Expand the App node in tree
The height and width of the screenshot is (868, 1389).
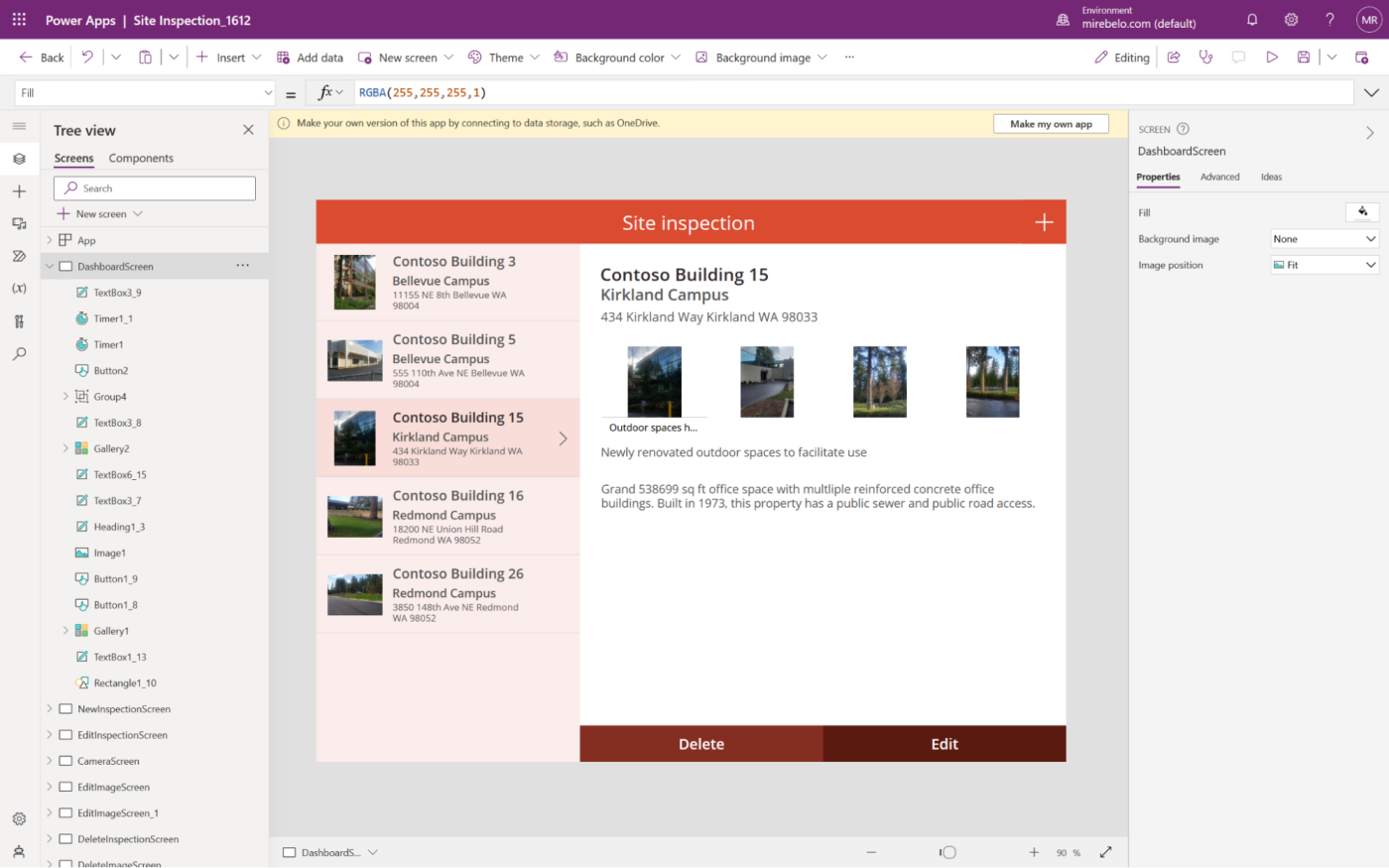click(x=50, y=240)
